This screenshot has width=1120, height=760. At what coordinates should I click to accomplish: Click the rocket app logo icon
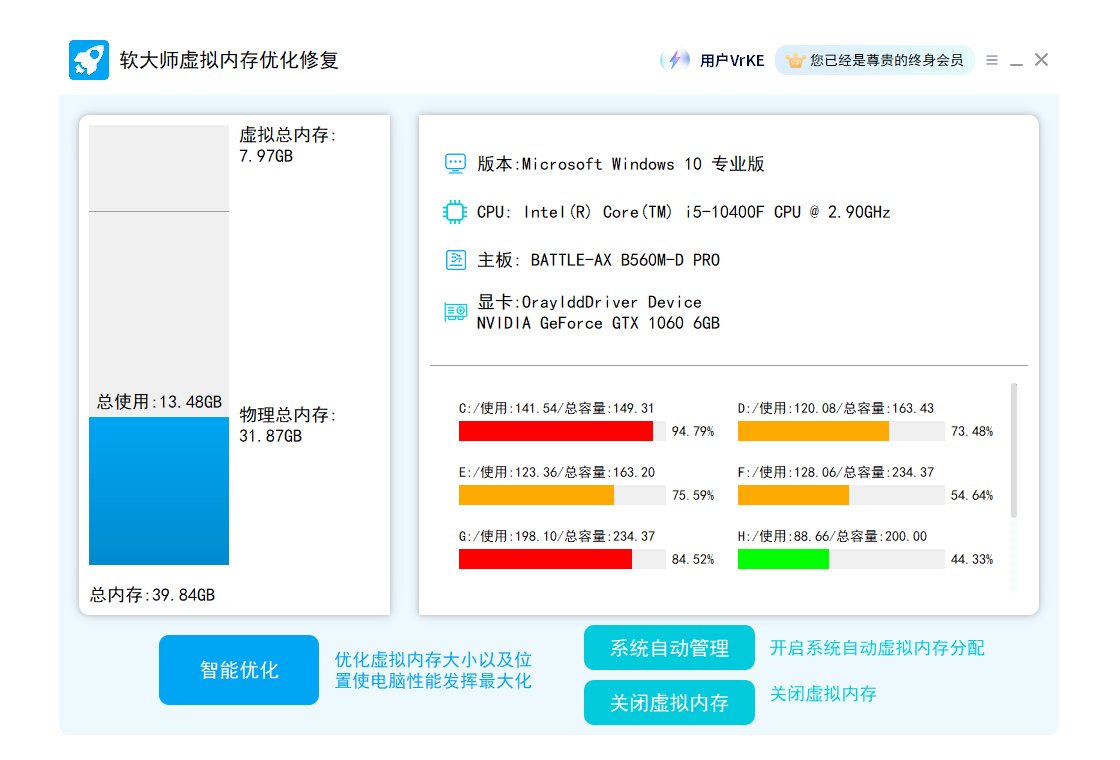click(88, 60)
